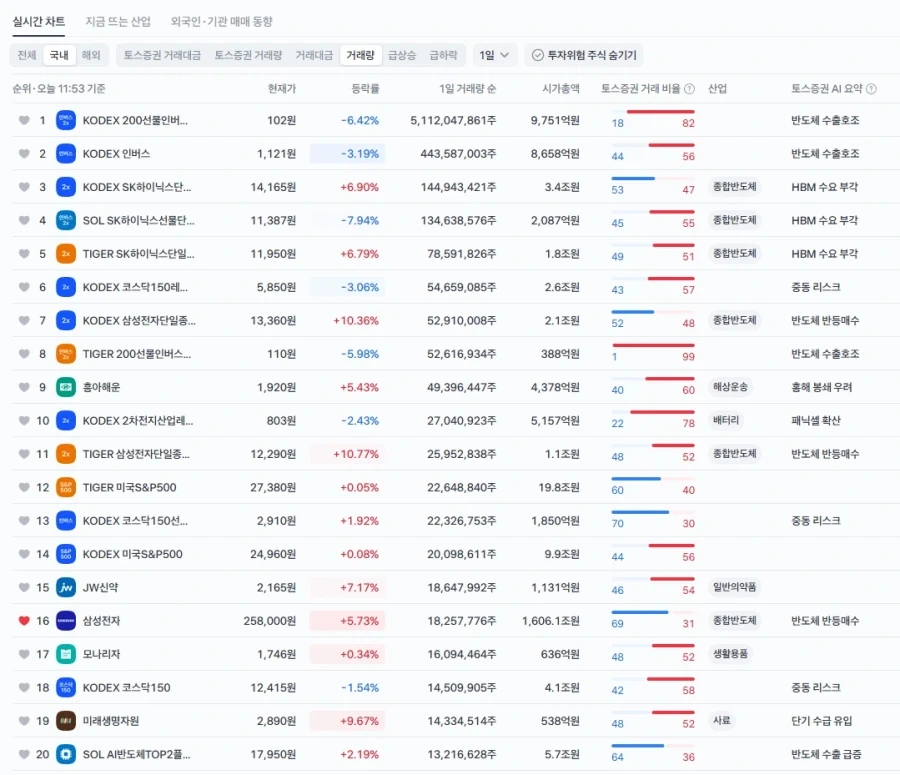900x775 pixels.
Task: Switch to the 실시간 차트 tab
Action: point(38,22)
